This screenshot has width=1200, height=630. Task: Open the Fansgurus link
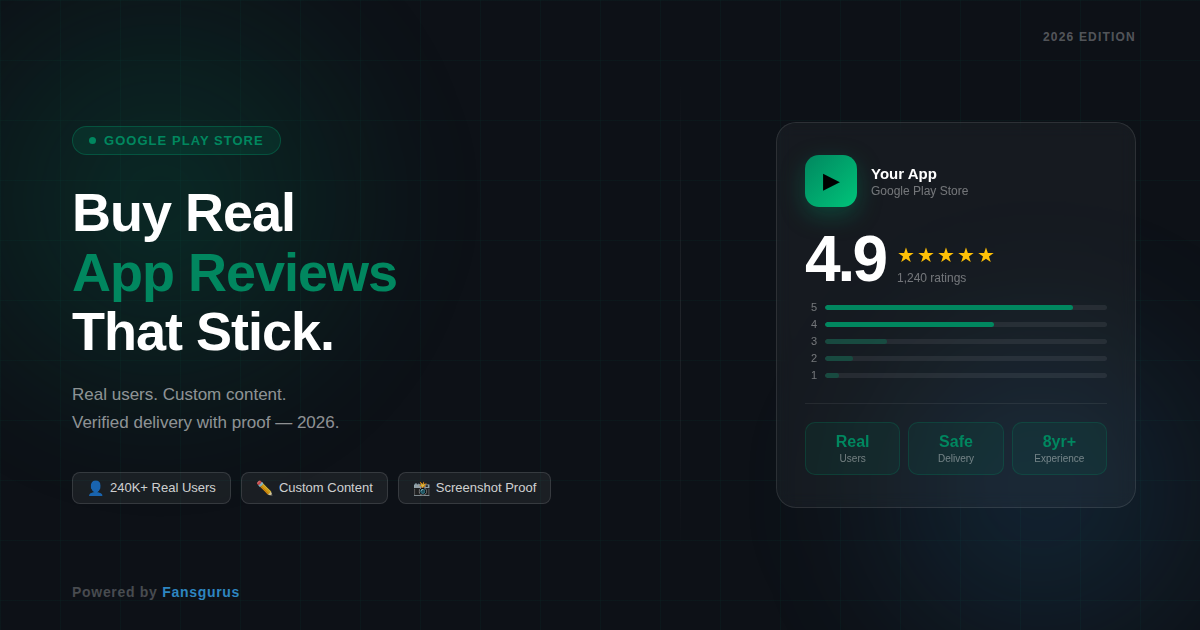201,592
